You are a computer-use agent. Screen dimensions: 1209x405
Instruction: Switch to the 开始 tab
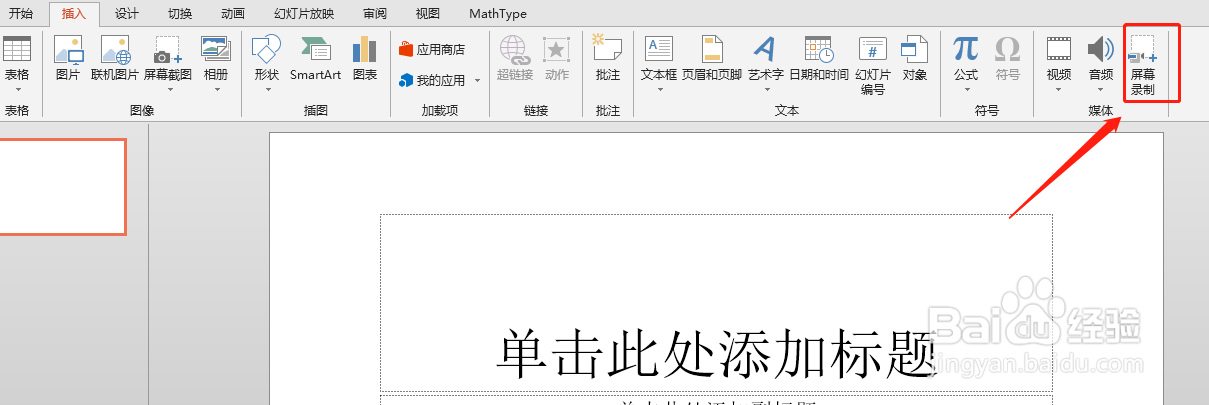(21, 14)
